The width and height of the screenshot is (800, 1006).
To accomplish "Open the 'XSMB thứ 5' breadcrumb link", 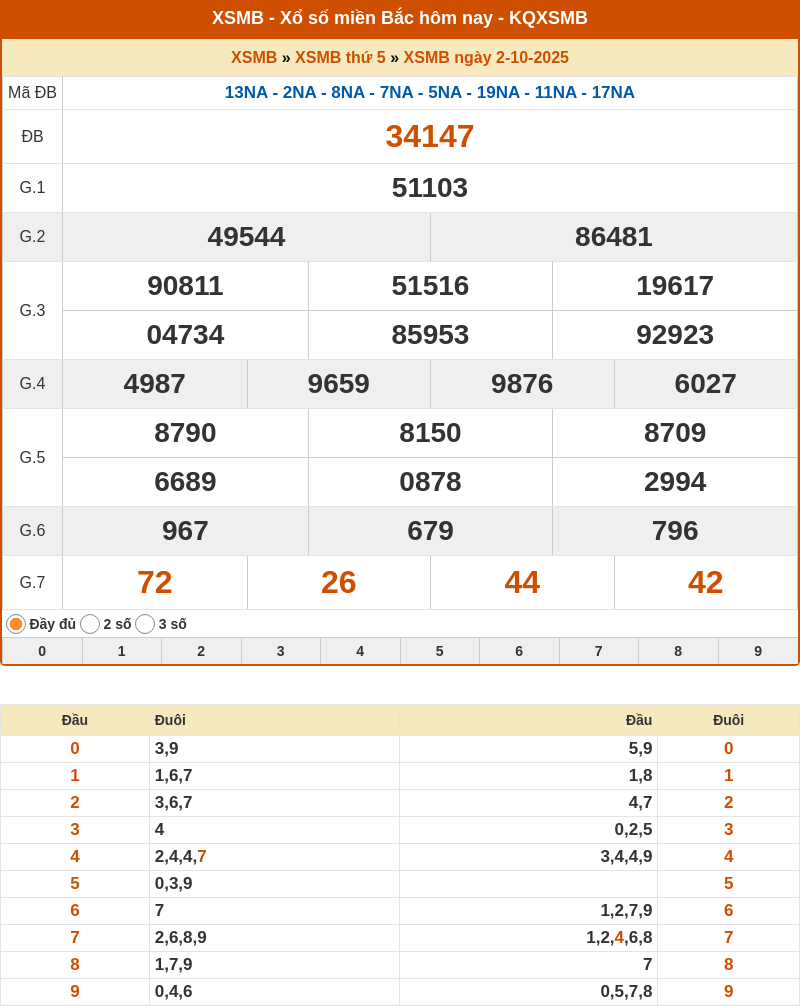I will click(x=340, y=58).
